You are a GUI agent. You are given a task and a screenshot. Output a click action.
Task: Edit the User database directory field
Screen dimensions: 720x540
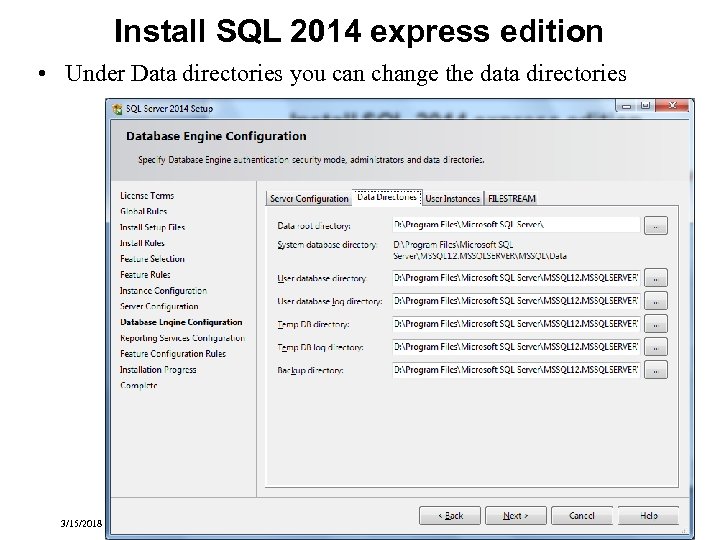point(516,278)
